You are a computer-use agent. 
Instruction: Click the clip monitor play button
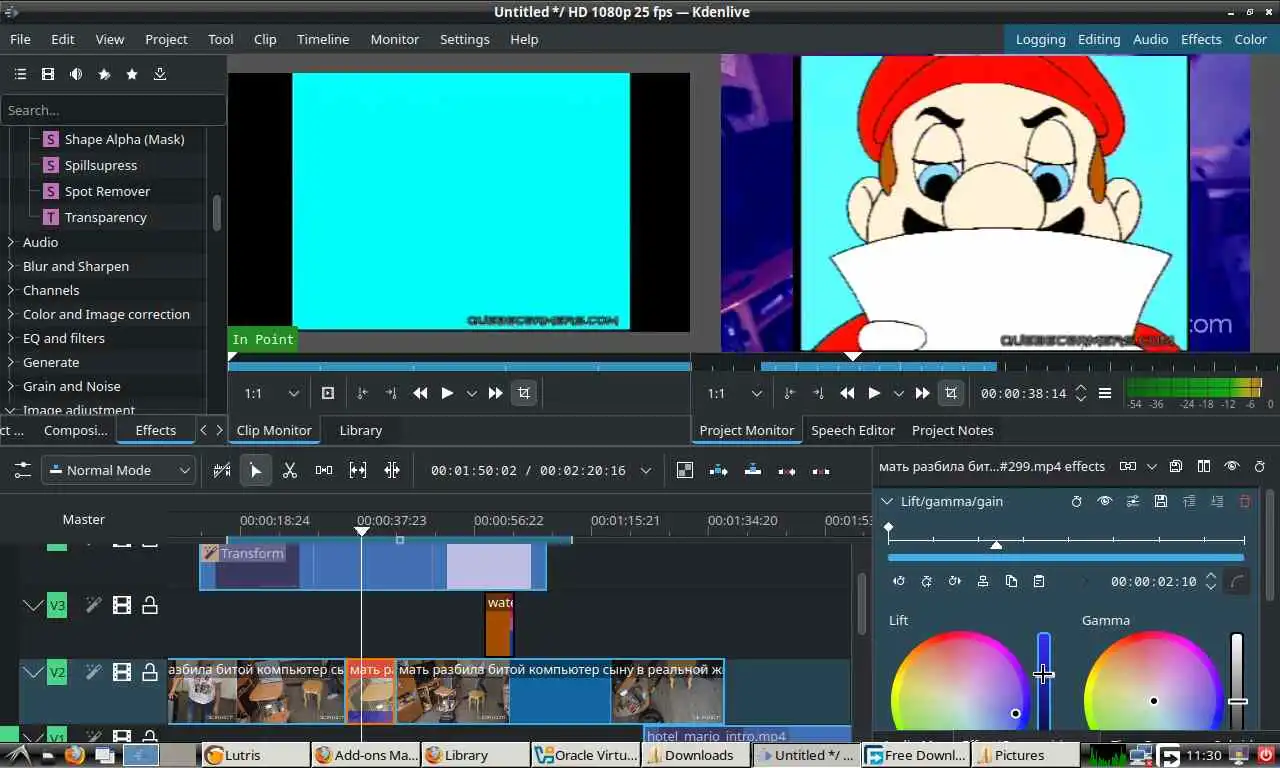pyautogui.click(x=447, y=393)
